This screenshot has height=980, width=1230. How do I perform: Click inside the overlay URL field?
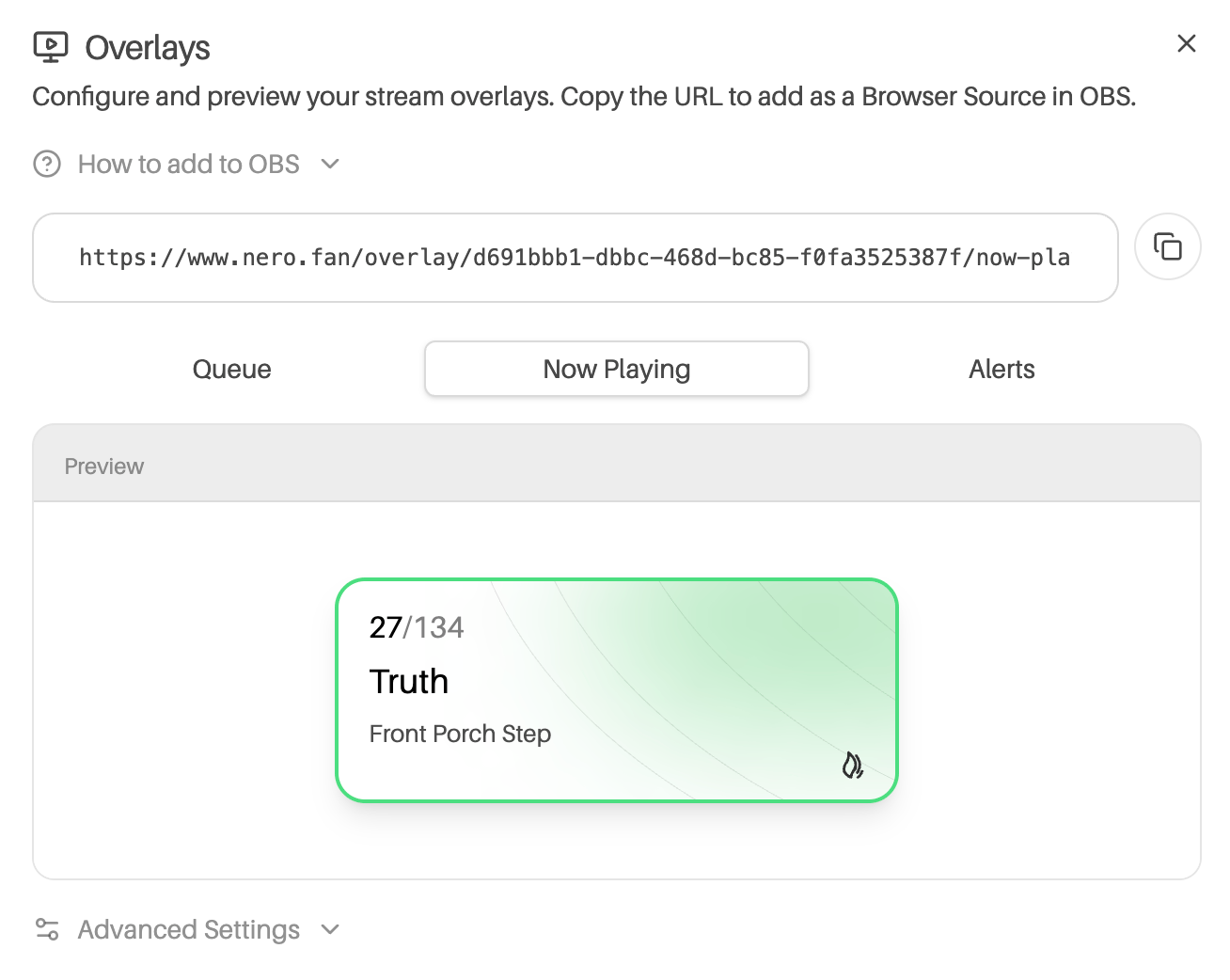point(574,258)
